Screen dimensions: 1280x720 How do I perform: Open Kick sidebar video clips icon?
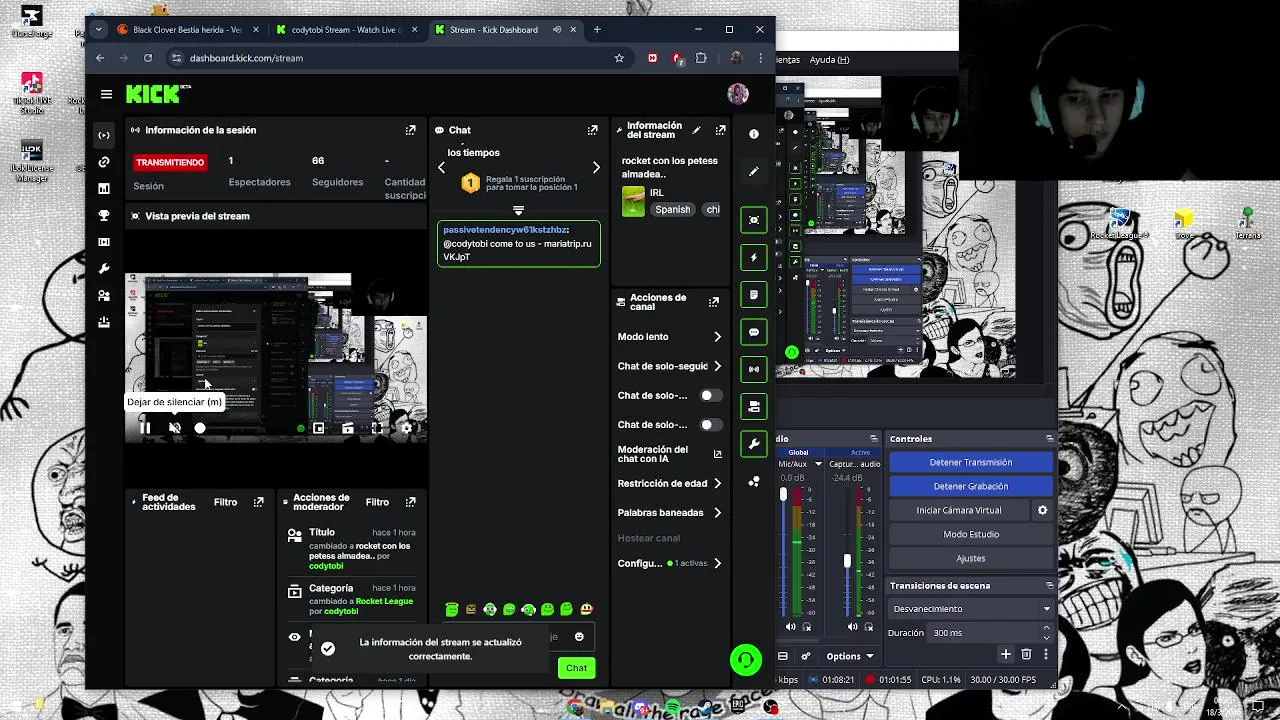tap(104, 242)
